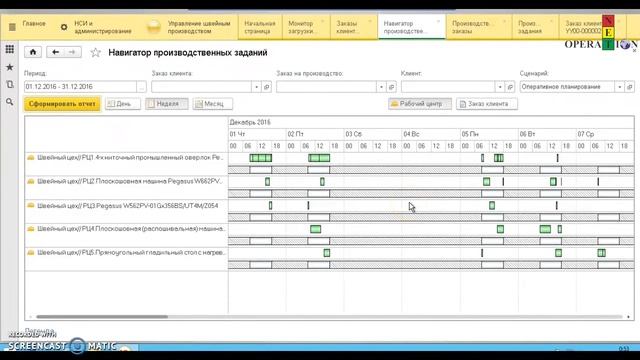The image size is (640, 360).
Task: Click RЦ1 green task block on 01 Чт
Action: [x=261, y=158]
